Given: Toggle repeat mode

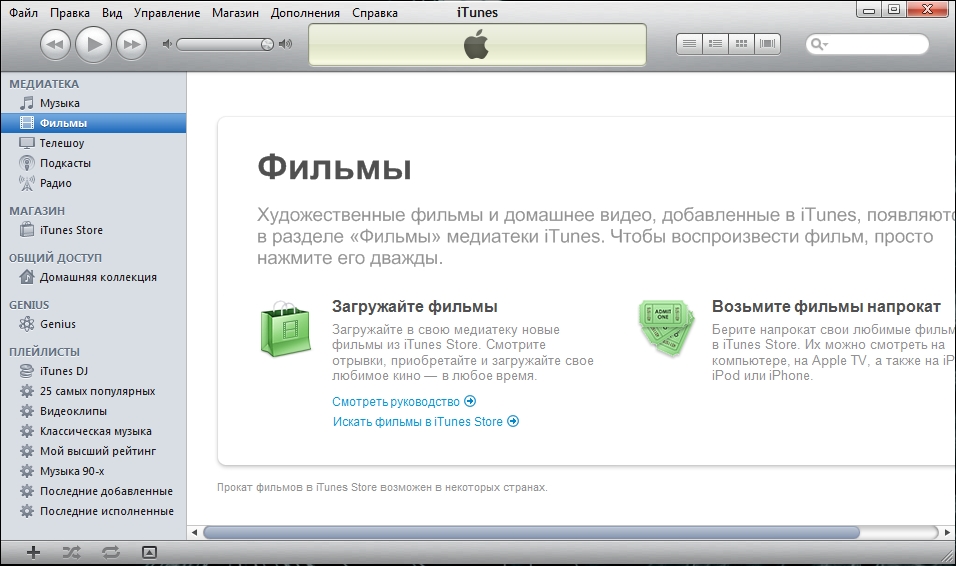Looking at the screenshot, I should (111, 553).
